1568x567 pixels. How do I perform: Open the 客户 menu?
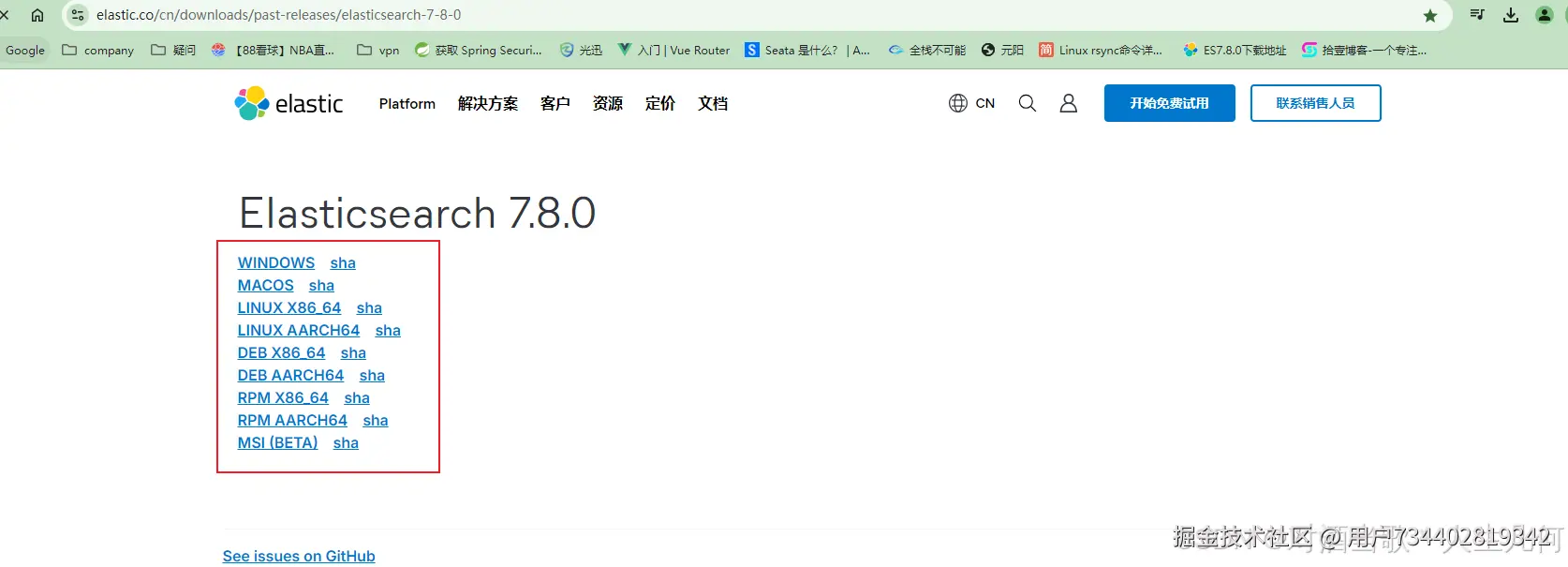(555, 103)
